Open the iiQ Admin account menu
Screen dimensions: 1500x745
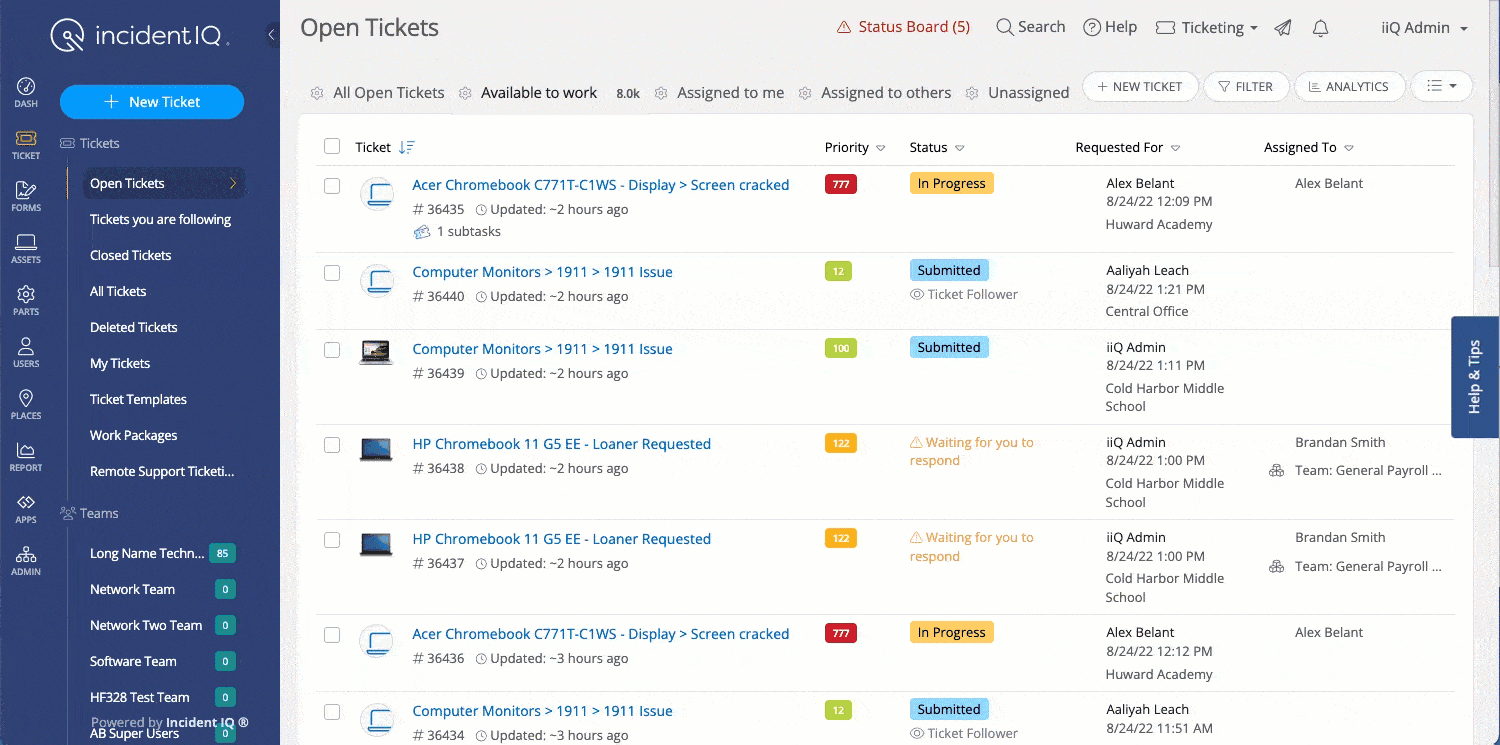pyautogui.click(x=1425, y=28)
